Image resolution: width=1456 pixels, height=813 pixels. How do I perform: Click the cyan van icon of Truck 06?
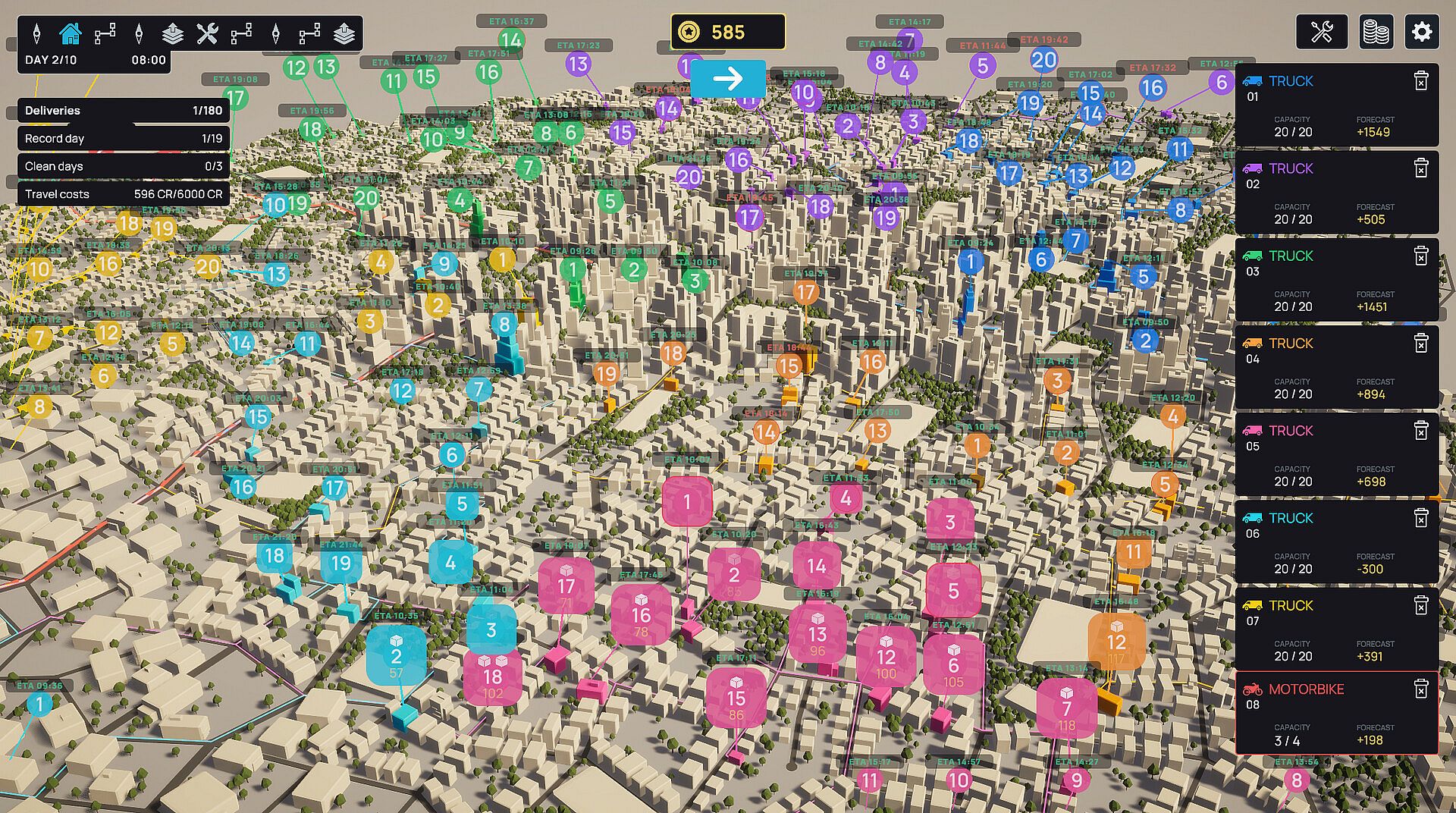[1252, 518]
